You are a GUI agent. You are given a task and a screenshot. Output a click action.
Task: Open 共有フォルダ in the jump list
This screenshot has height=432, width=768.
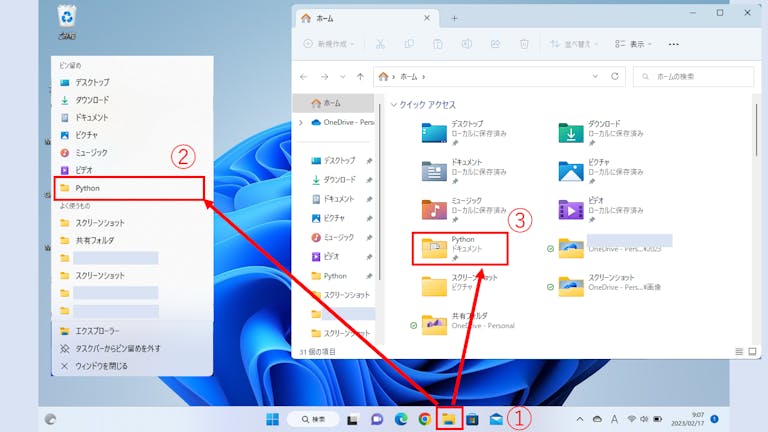click(132, 240)
